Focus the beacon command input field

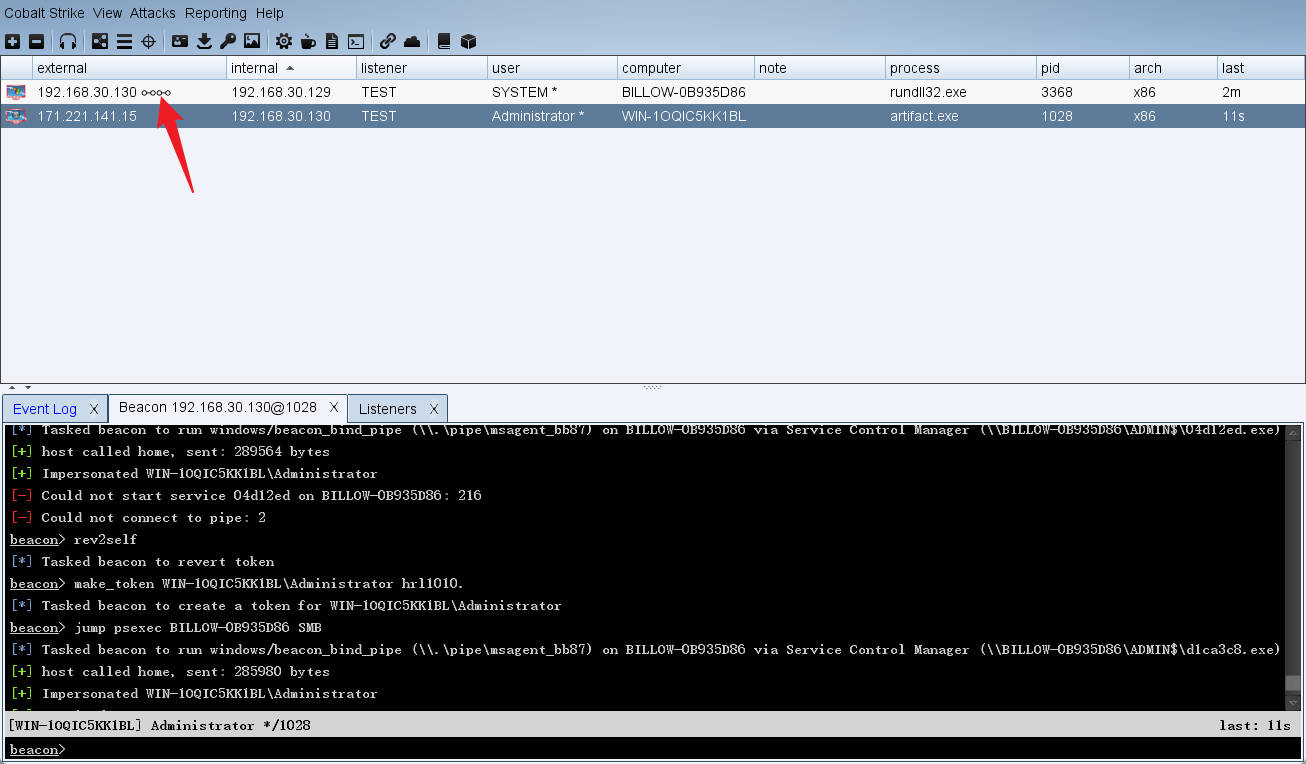(682, 749)
